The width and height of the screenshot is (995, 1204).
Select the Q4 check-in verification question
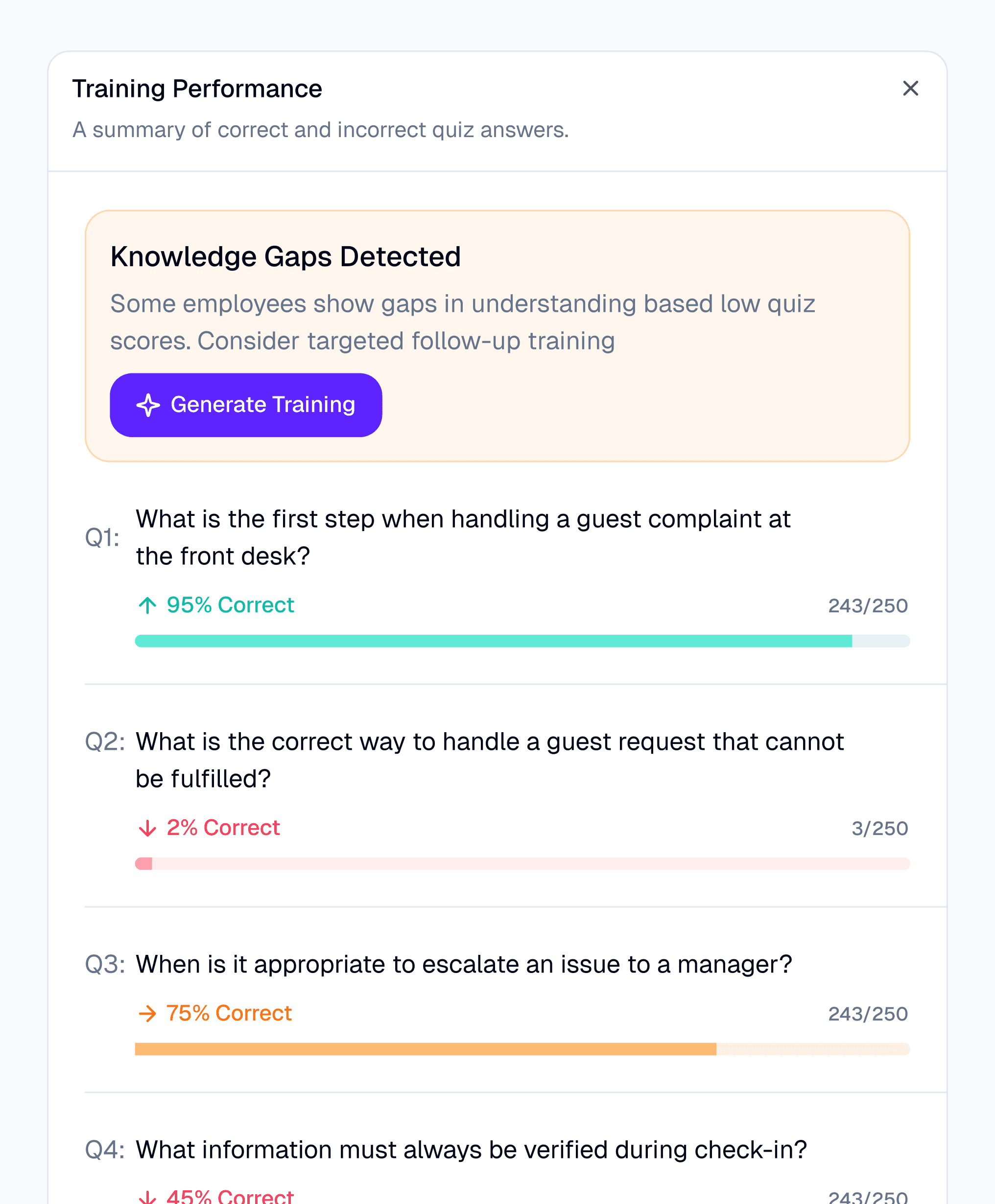tap(471, 1150)
